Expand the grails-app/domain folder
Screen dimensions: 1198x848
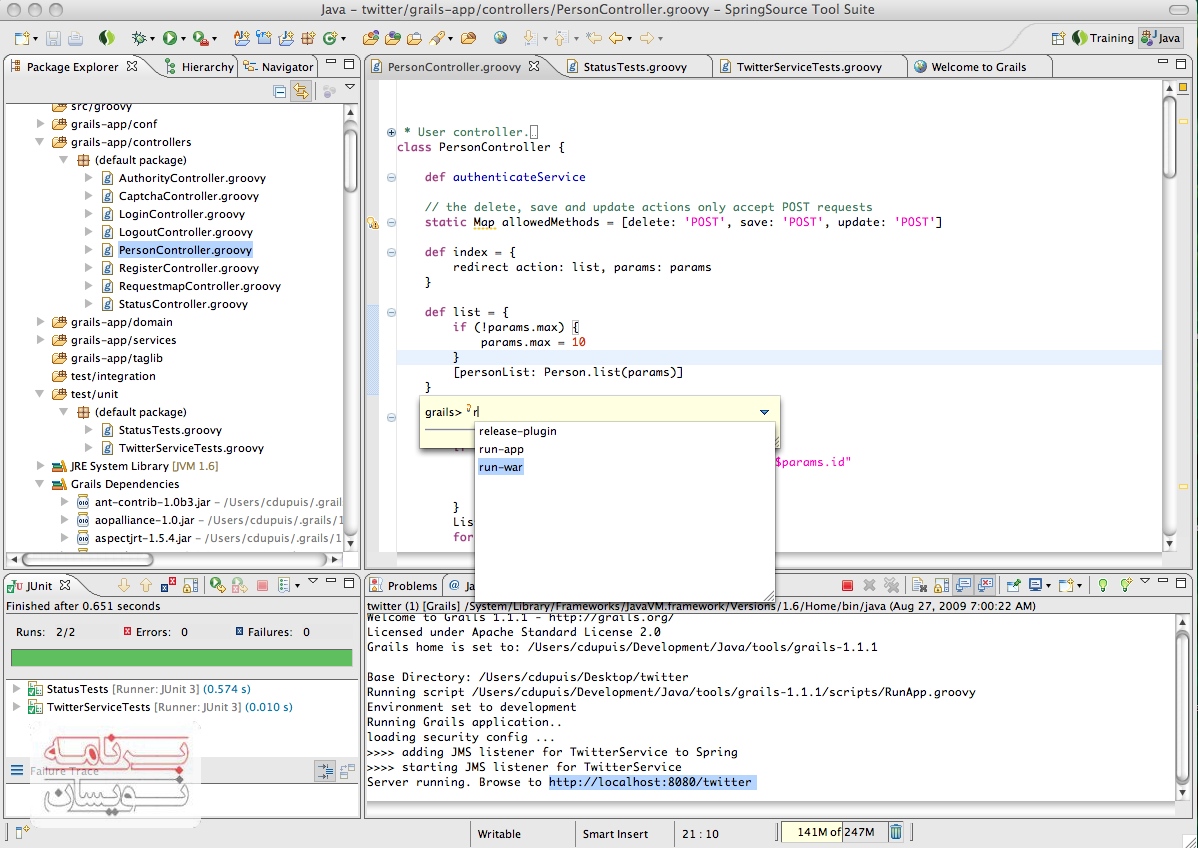tap(41, 322)
